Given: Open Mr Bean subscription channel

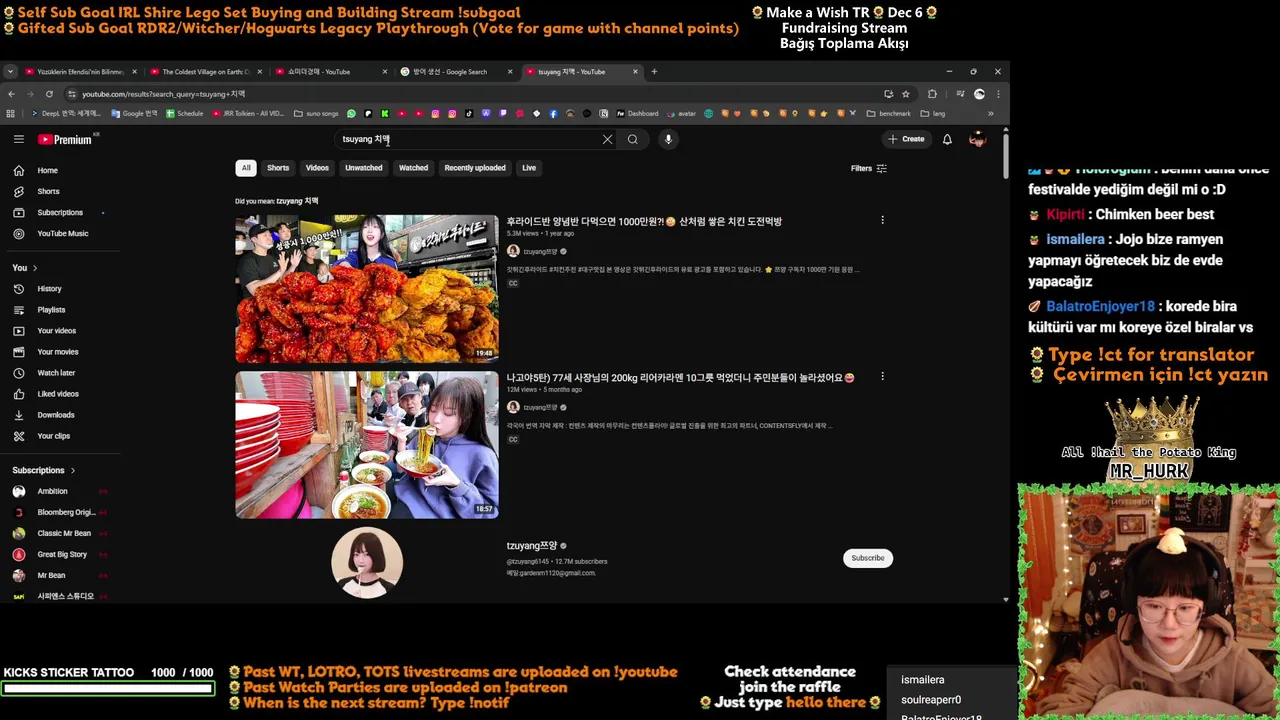Looking at the screenshot, I should coord(51,575).
